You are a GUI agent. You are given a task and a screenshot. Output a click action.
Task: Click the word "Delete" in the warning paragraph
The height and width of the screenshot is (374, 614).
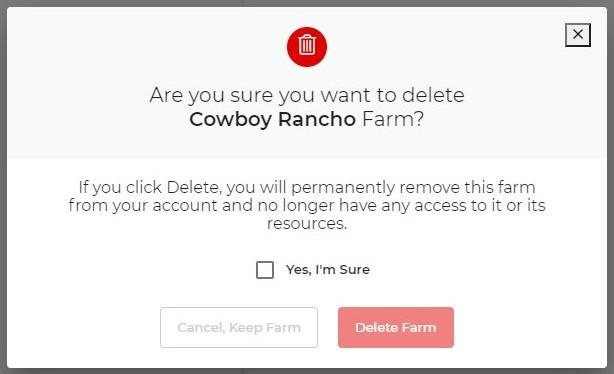pos(194,187)
